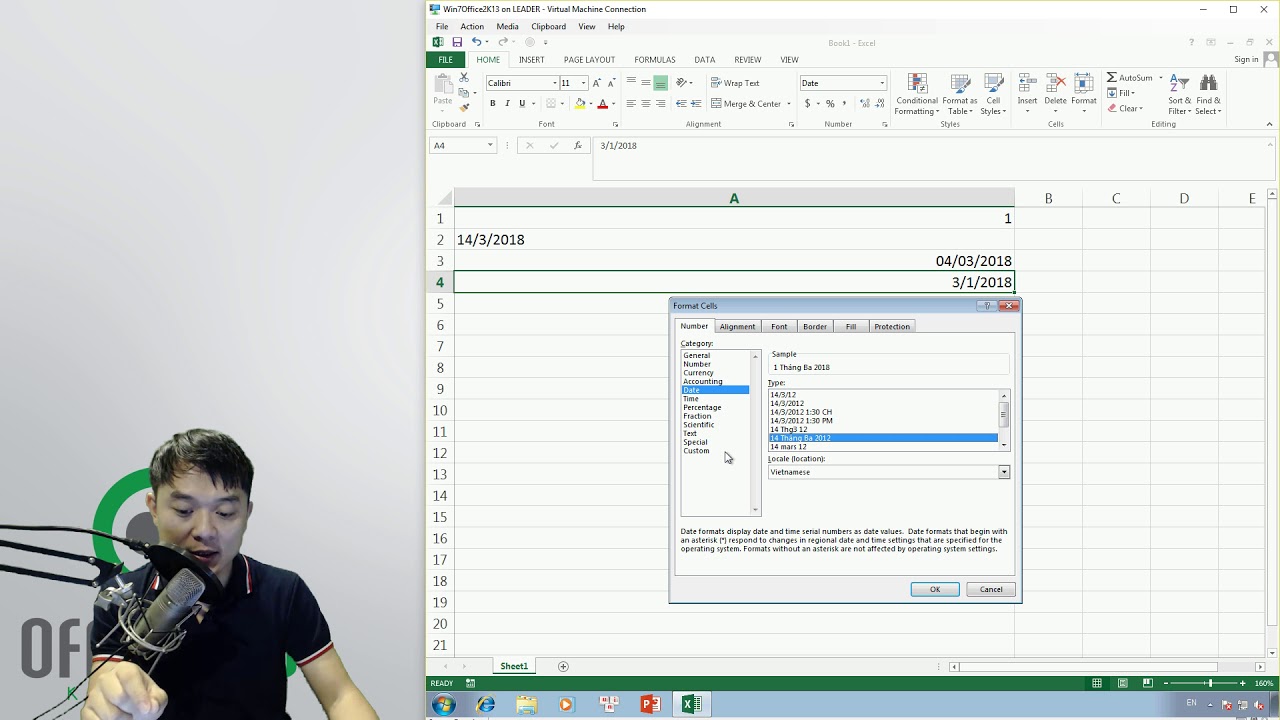This screenshot has width=1280, height=720.
Task: Select Top Align in the Alignment group
Action: [x=631, y=83]
